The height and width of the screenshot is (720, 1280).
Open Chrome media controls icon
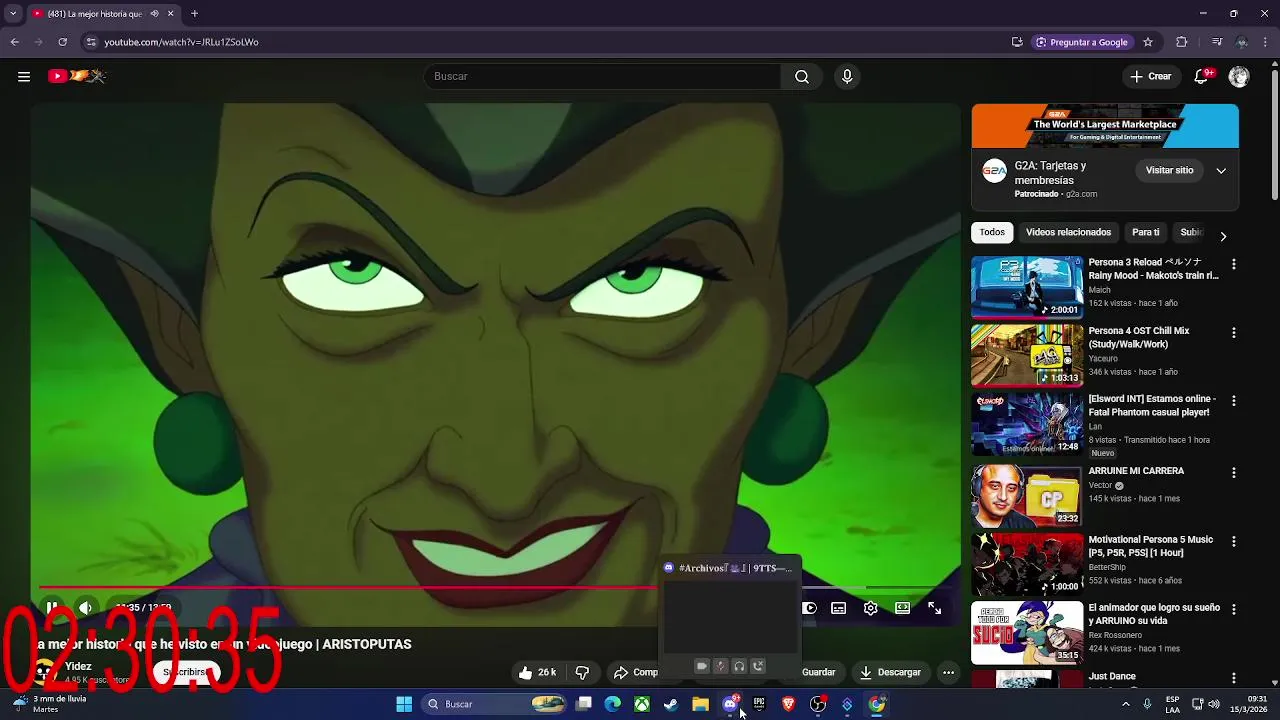tap(1217, 42)
